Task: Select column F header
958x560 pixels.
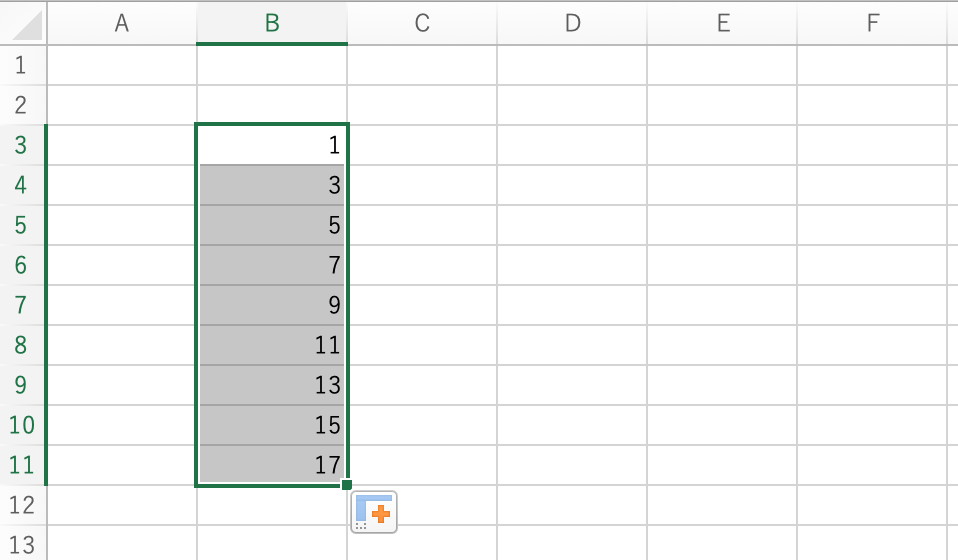Action: pos(872,24)
